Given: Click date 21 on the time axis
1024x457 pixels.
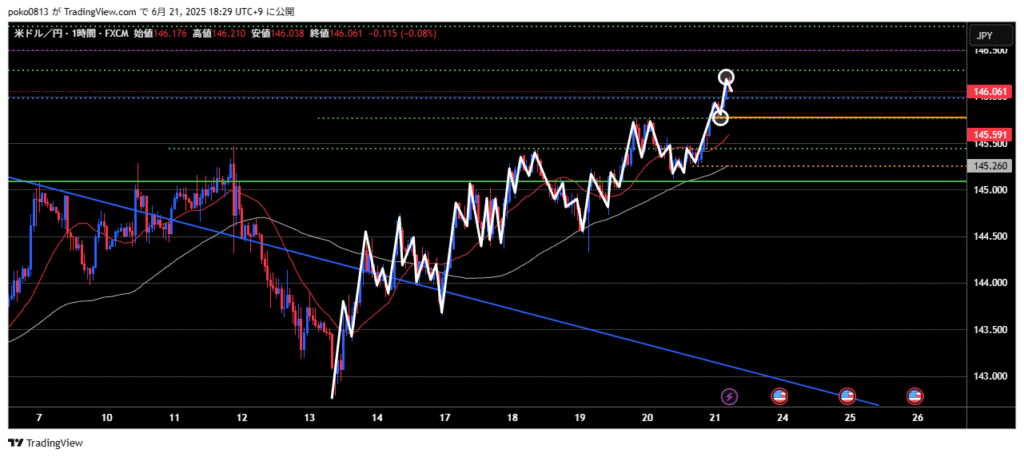Looking at the screenshot, I should point(714,417).
